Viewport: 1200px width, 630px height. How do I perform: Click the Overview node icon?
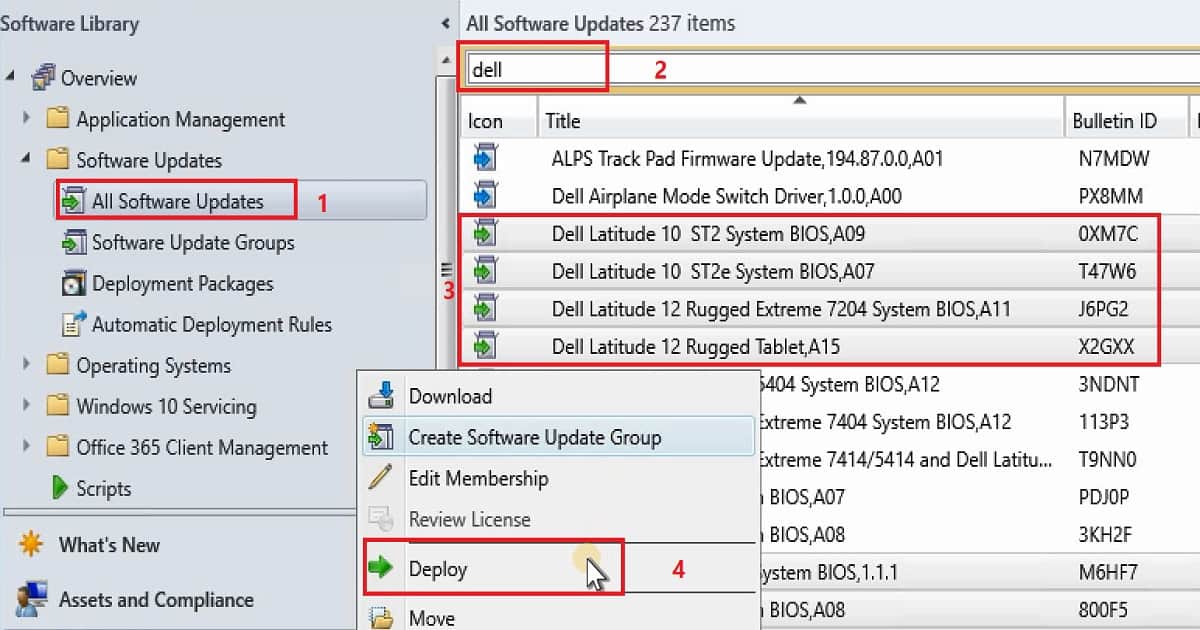(x=43, y=78)
